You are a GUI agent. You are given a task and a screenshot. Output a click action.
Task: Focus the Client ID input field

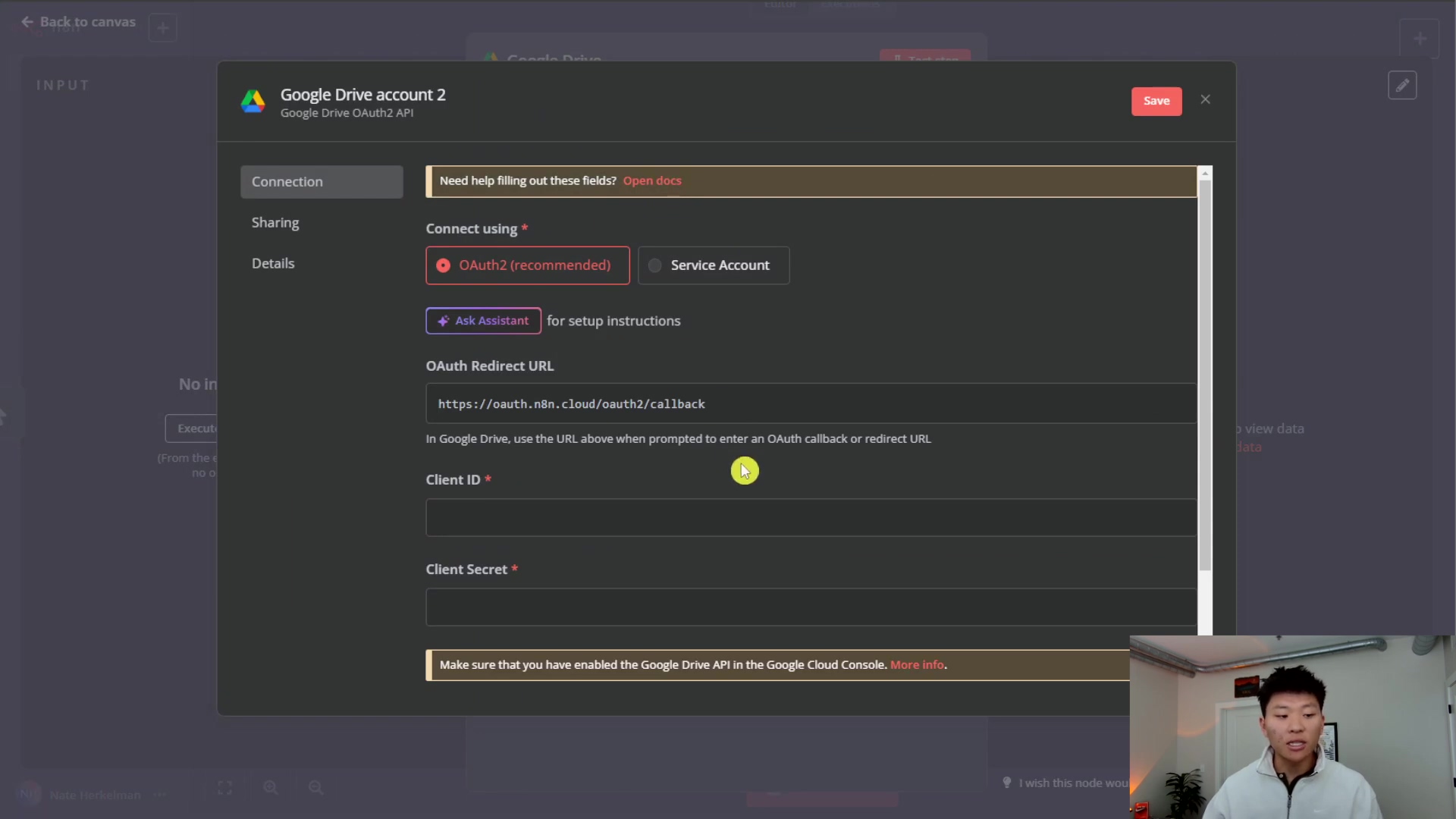pyautogui.click(x=811, y=518)
